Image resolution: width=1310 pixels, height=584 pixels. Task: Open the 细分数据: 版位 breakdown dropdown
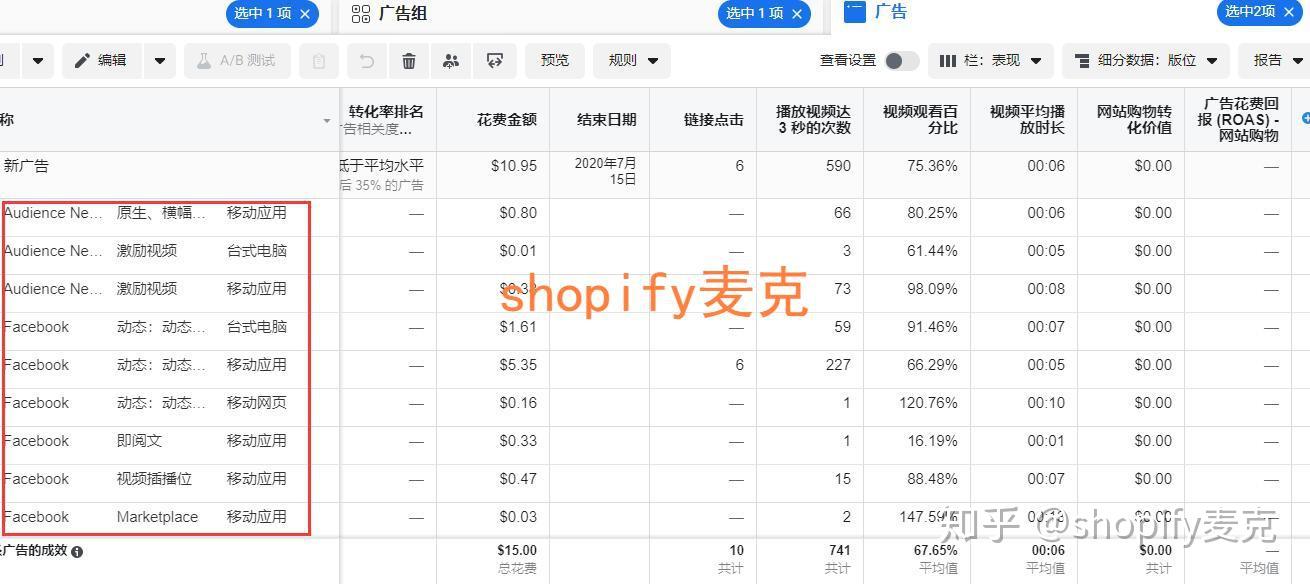1145,61
